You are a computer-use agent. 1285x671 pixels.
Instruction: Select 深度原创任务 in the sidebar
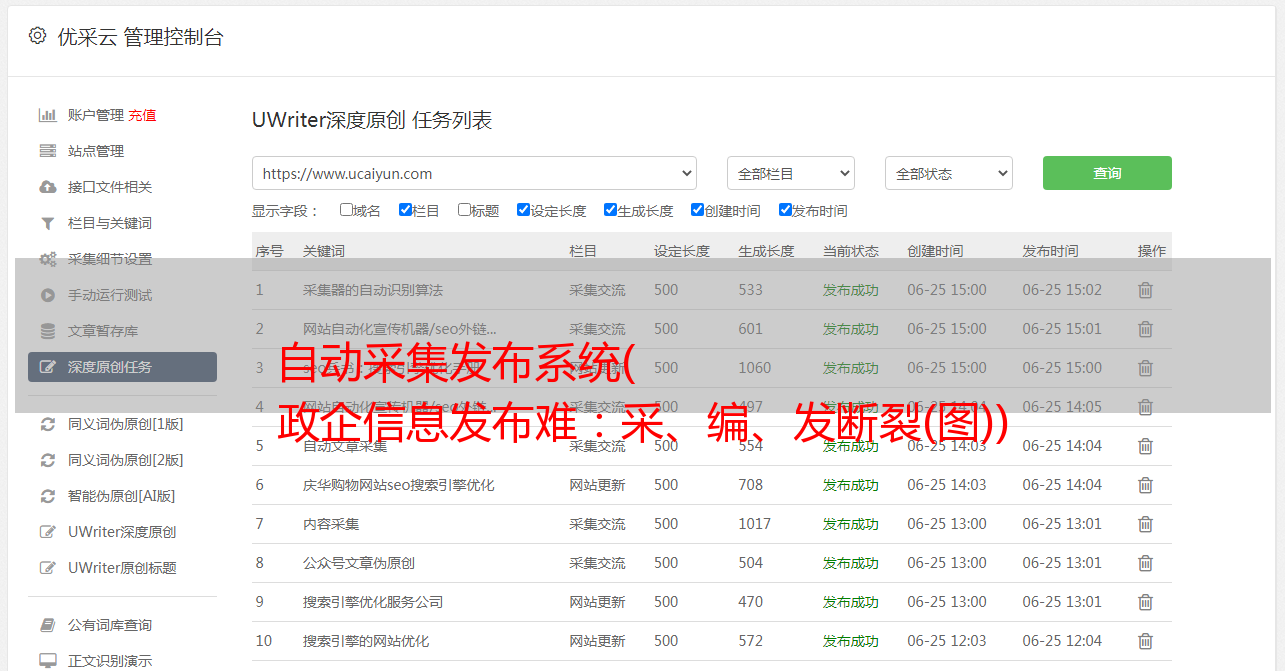click(122, 367)
